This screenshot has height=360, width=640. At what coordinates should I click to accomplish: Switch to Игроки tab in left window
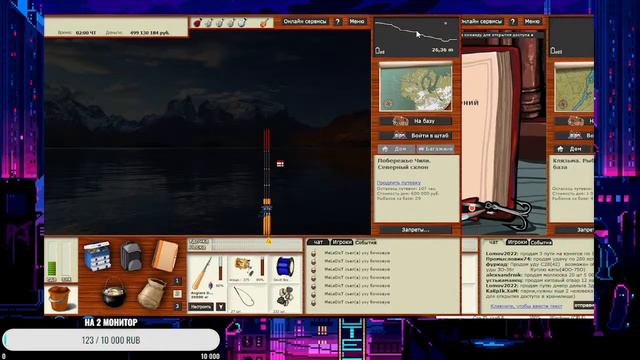pyautogui.click(x=342, y=242)
